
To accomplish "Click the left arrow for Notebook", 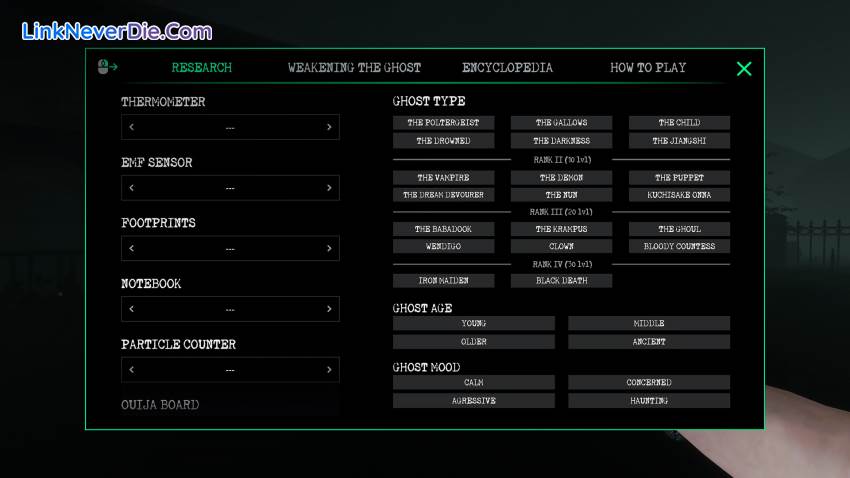I will [x=132, y=309].
